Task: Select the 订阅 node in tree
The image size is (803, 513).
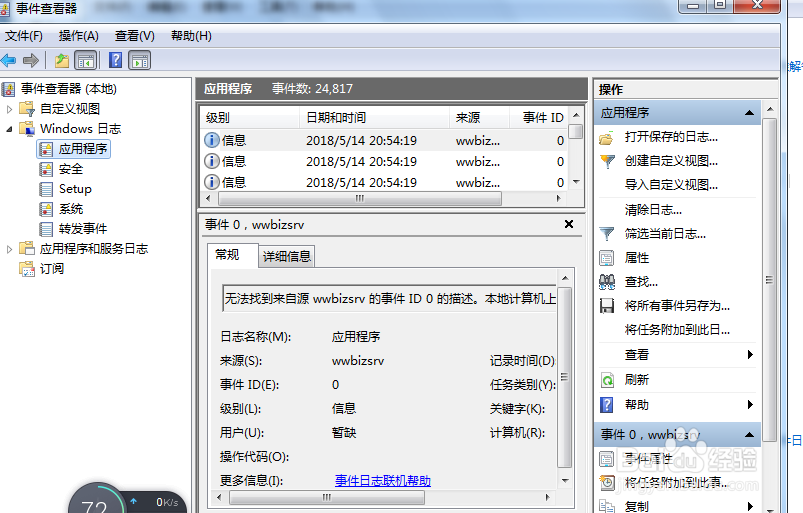Action: tap(52, 269)
